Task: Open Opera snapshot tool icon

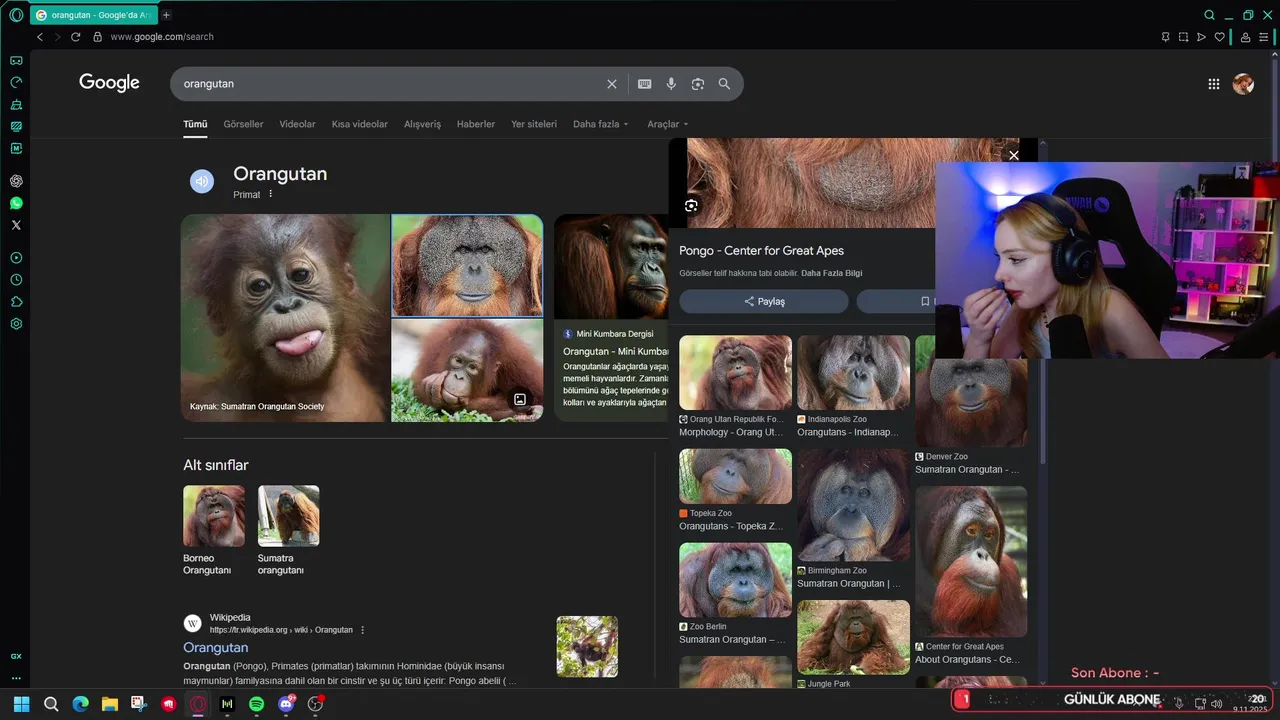Action: (1183, 37)
